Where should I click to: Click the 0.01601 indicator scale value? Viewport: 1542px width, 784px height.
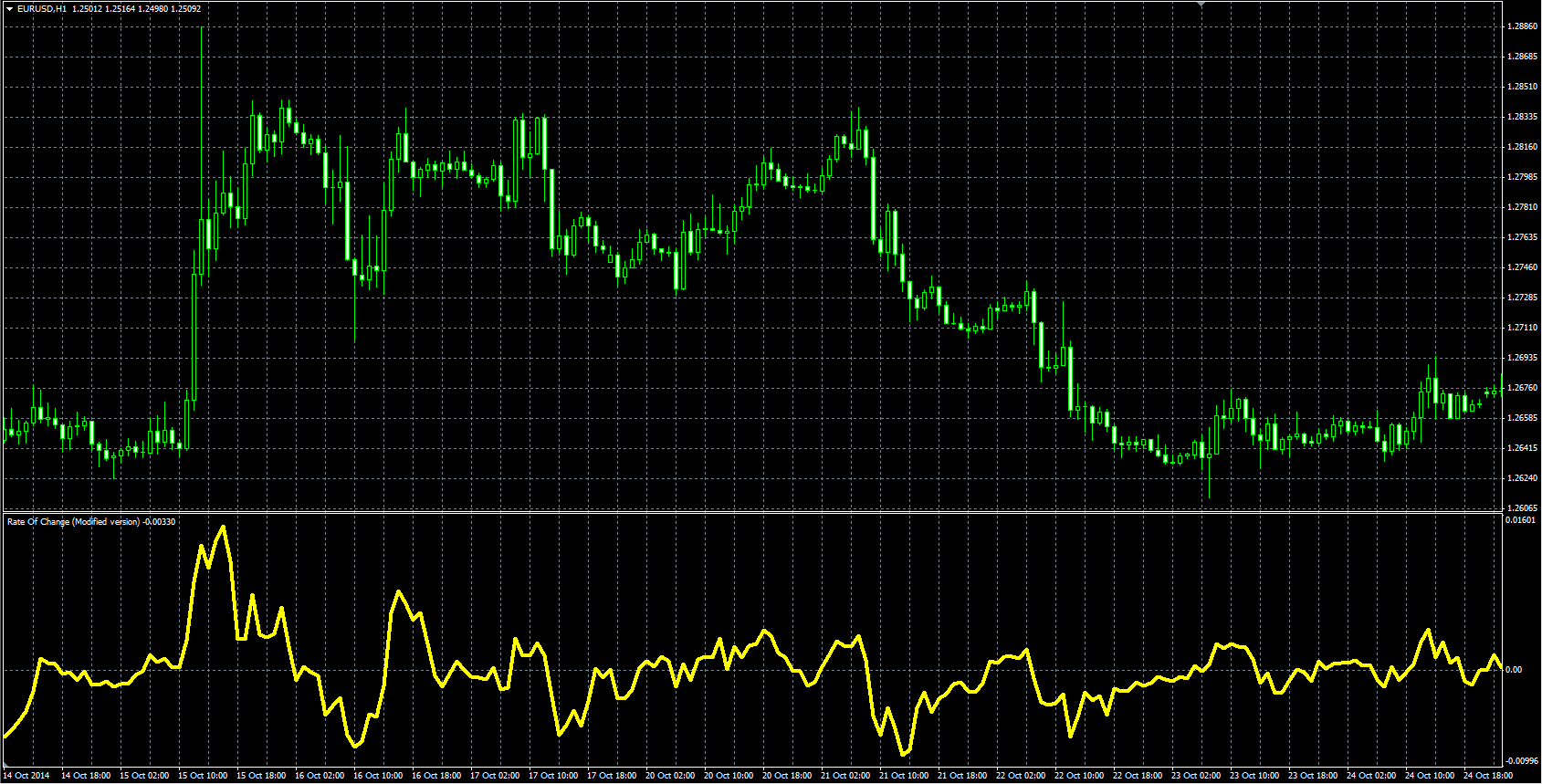[x=1520, y=520]
